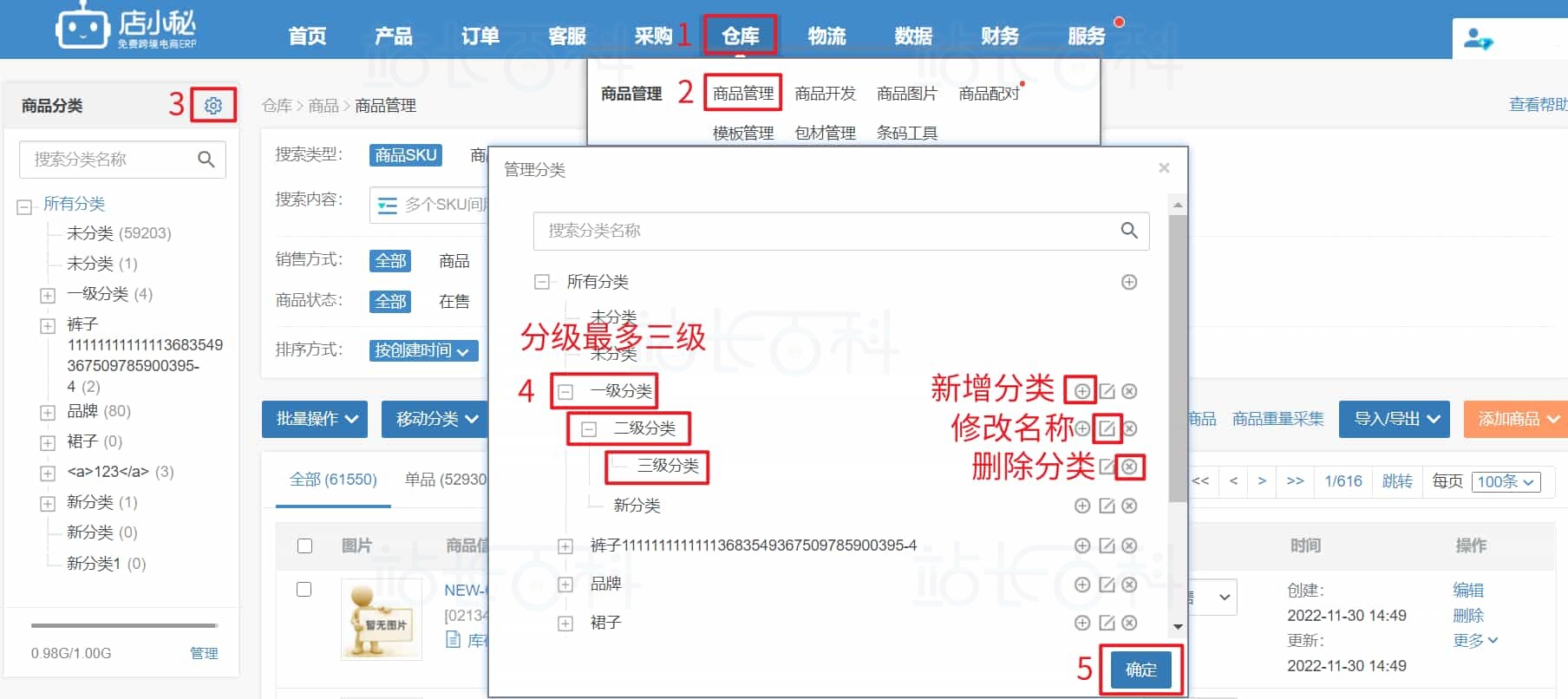Screen dimensions: 1568x699
Task: Add subcategory on the 裤子 row in dialog
Action: coord(1082,545)
